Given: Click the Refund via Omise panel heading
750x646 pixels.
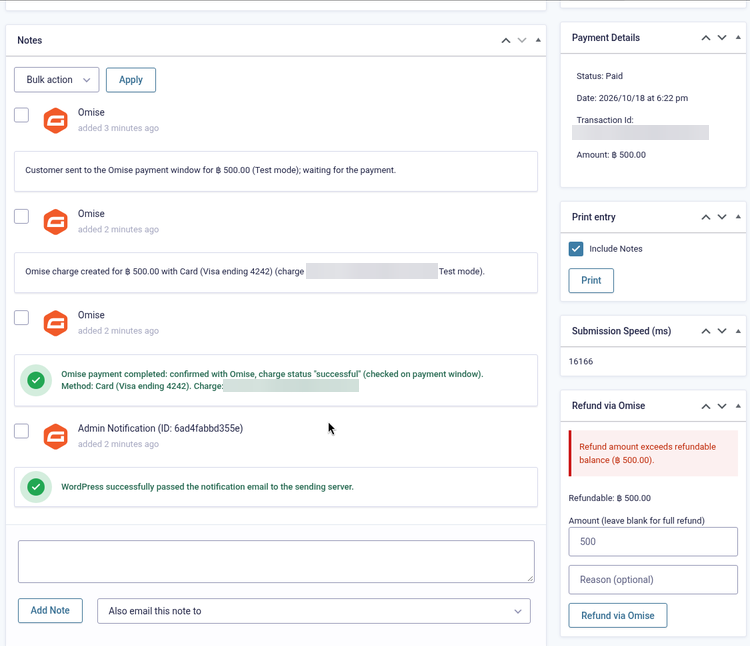Looking at the screenshot, I should [608, 405].
